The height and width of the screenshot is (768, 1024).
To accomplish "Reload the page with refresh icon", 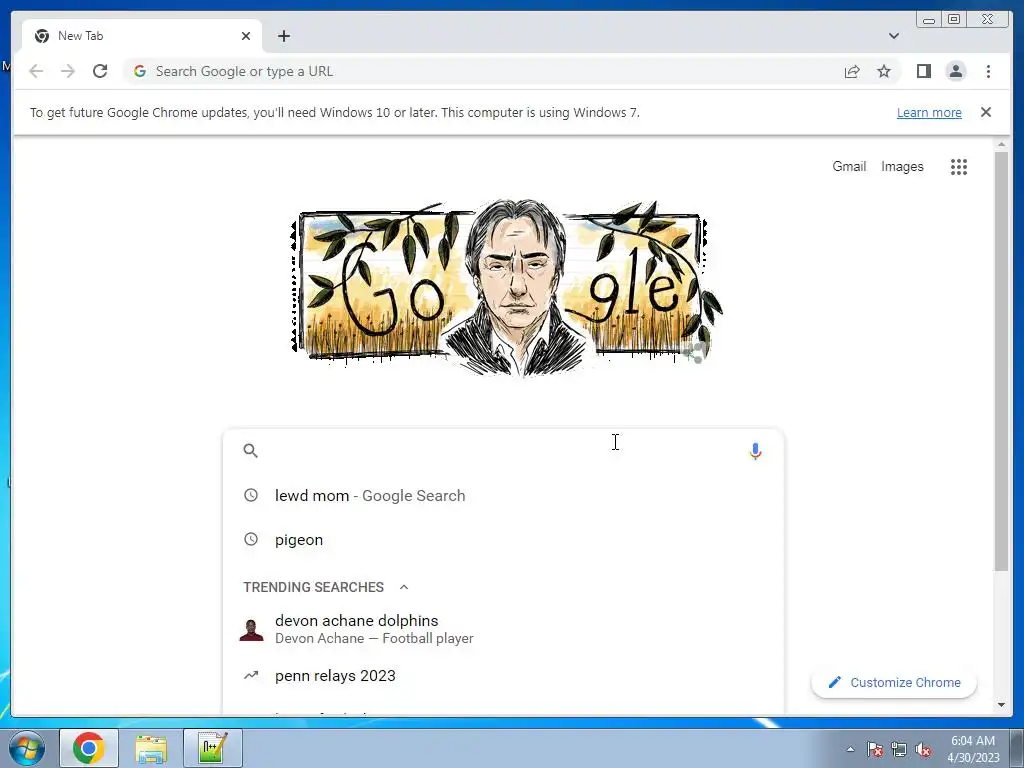I will (x=100, y=71).
